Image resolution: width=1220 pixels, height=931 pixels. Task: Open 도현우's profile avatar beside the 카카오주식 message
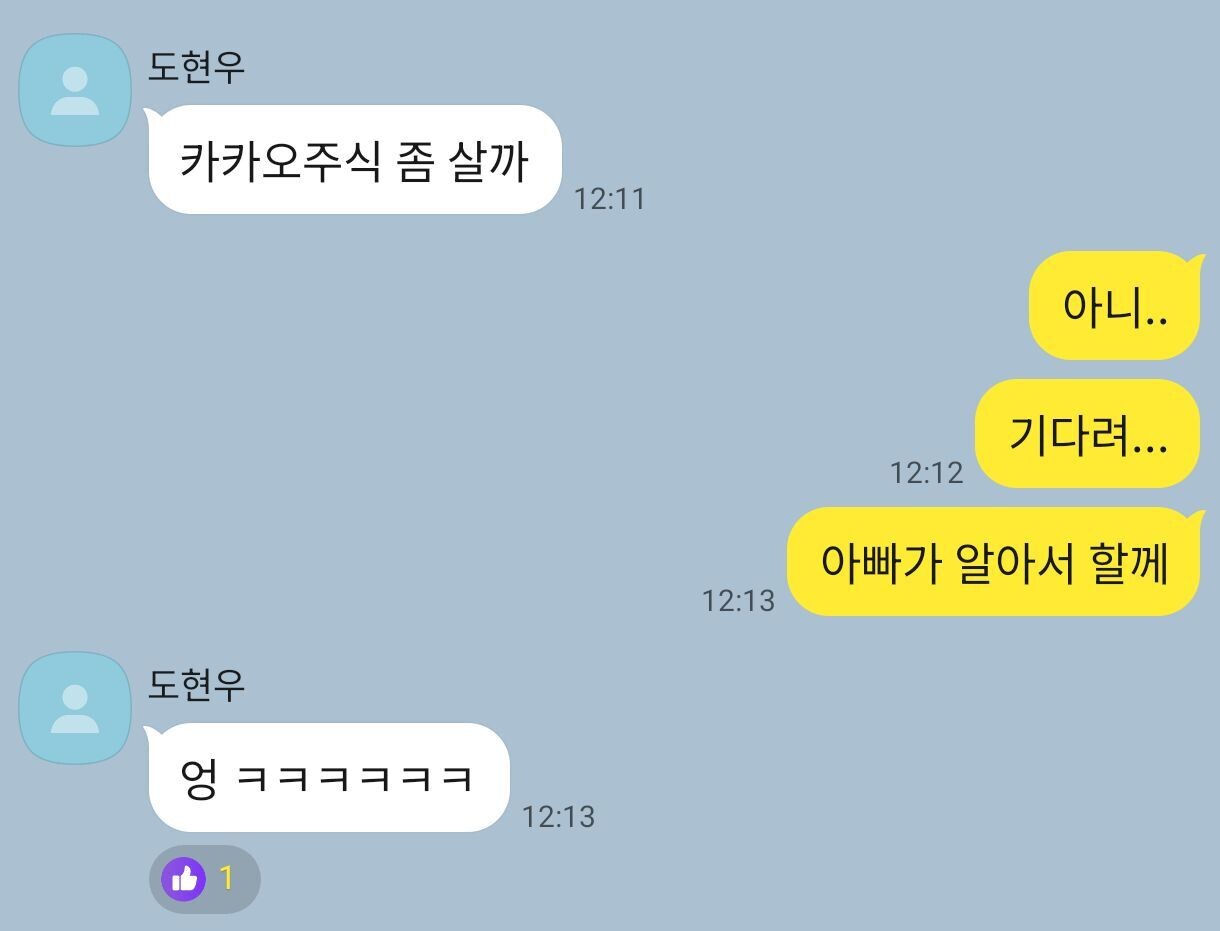(x=75, y=90)
